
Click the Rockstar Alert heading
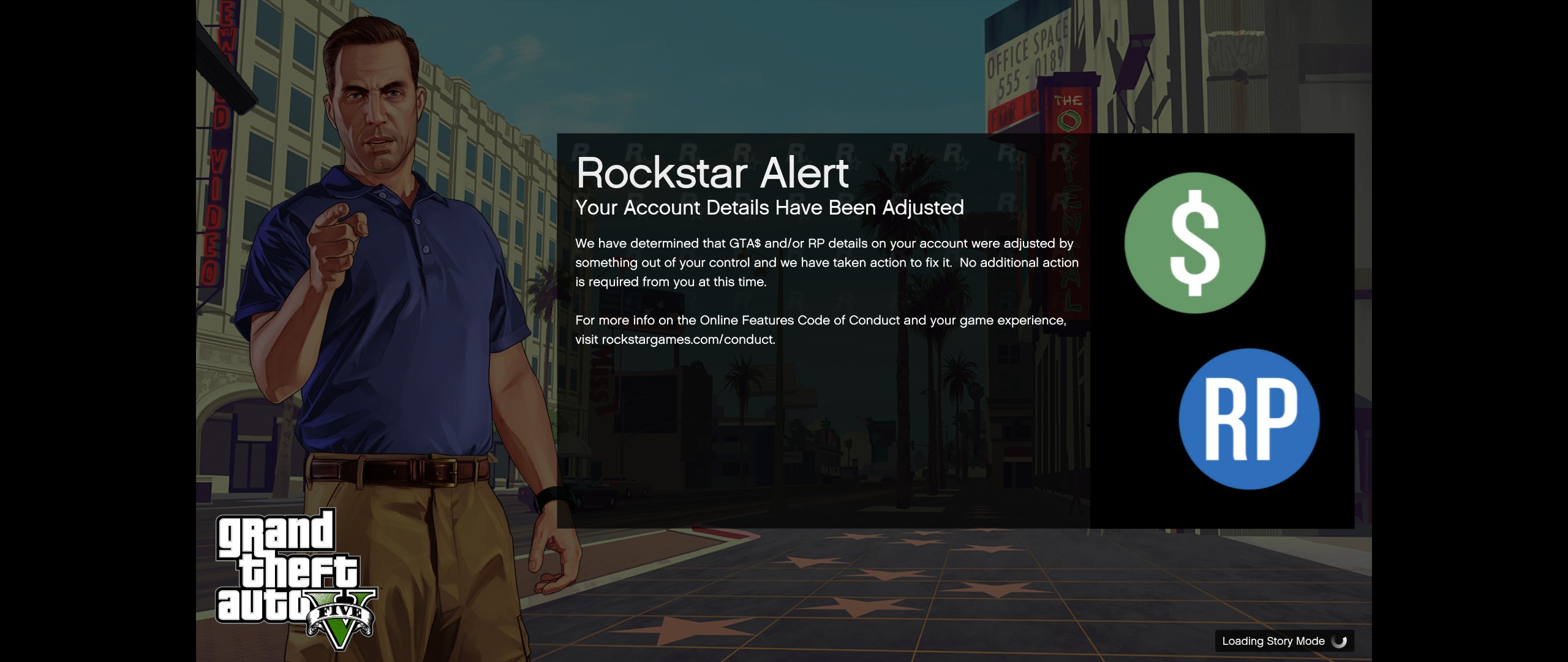(712, 173)
